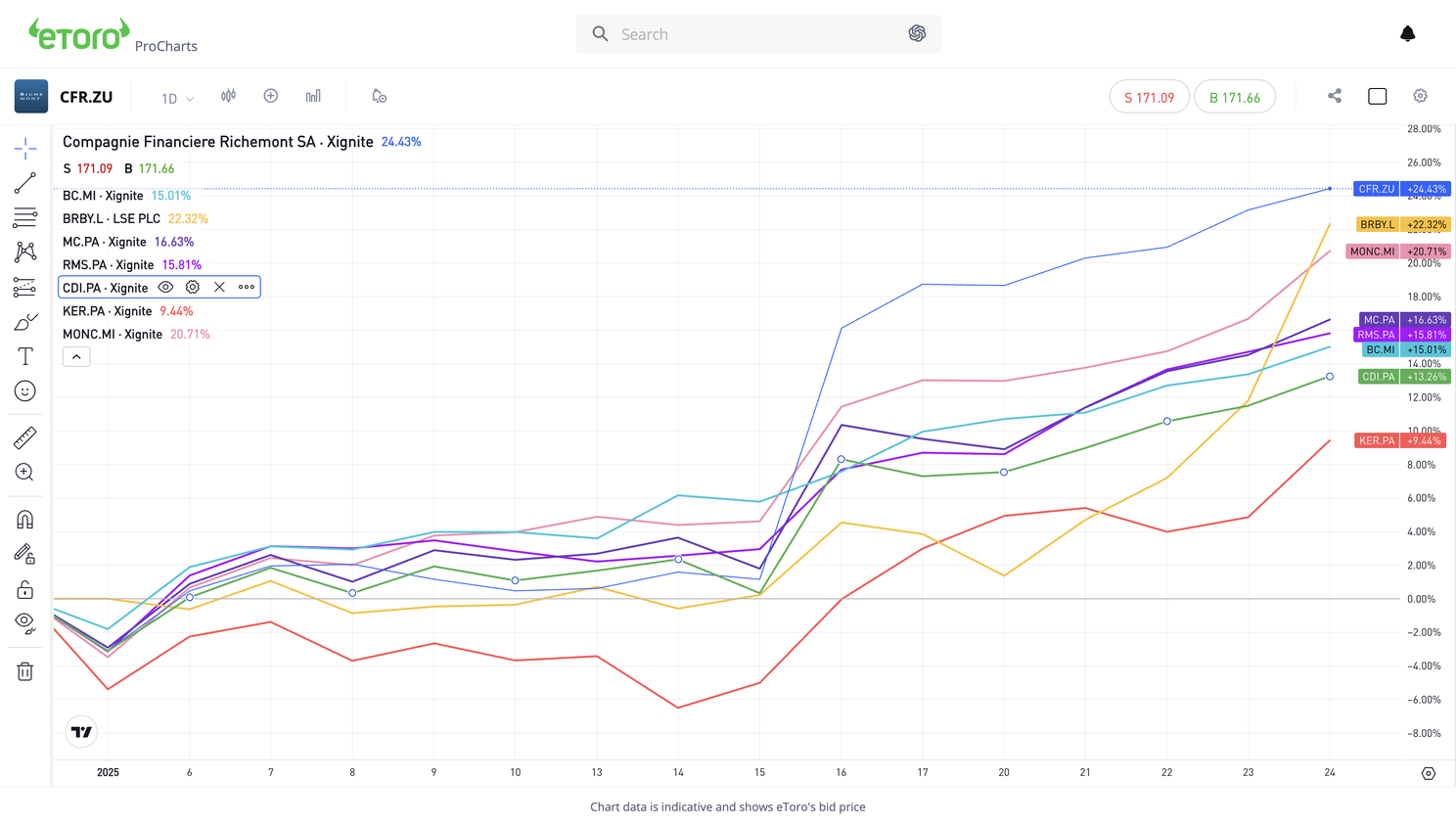1456x825 pixels.
Task: Activate the zoom in tool
Action: (x=25, y=473)
